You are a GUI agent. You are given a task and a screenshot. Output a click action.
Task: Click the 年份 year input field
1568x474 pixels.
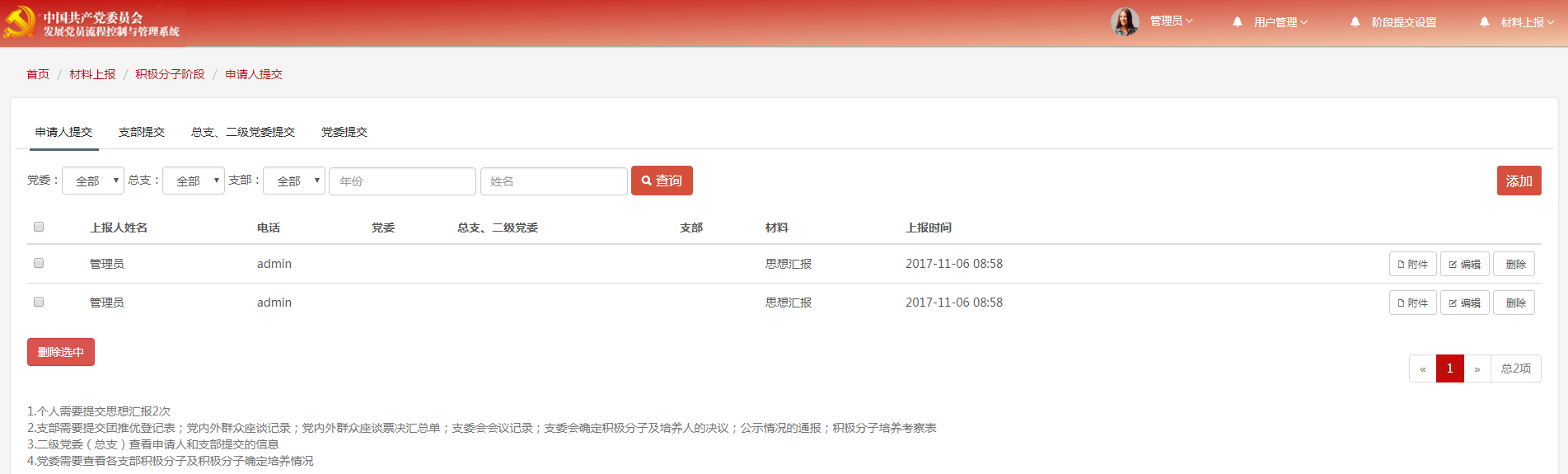click(x=402, y=181)
